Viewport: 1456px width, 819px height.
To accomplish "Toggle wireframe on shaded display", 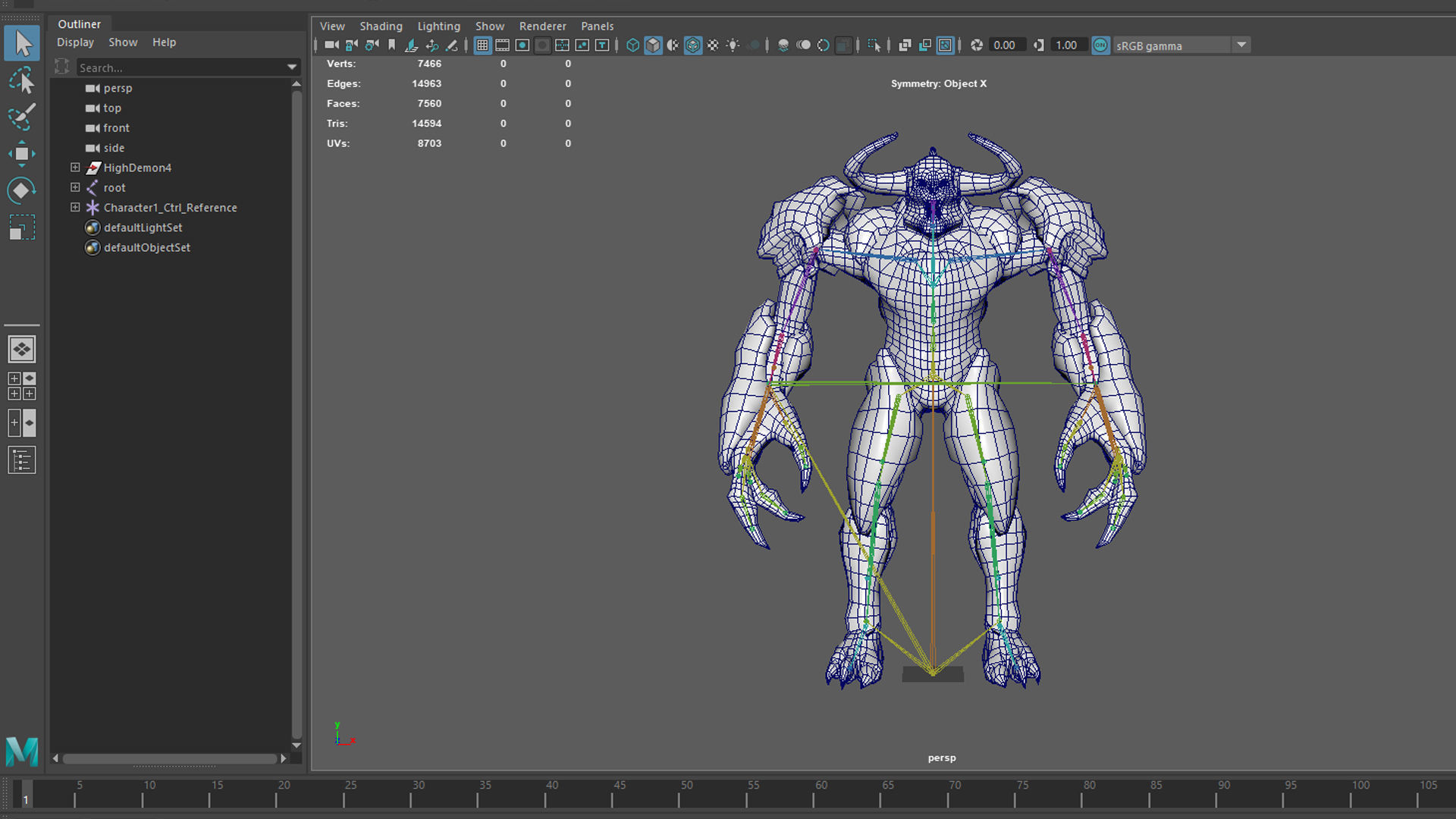I will click(x=692, y=45).
